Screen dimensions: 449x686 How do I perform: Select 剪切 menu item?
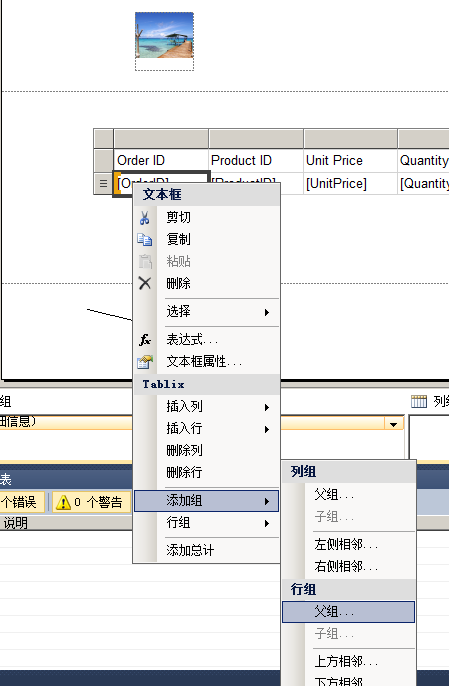pyautogui.click(x=207, y=217)
